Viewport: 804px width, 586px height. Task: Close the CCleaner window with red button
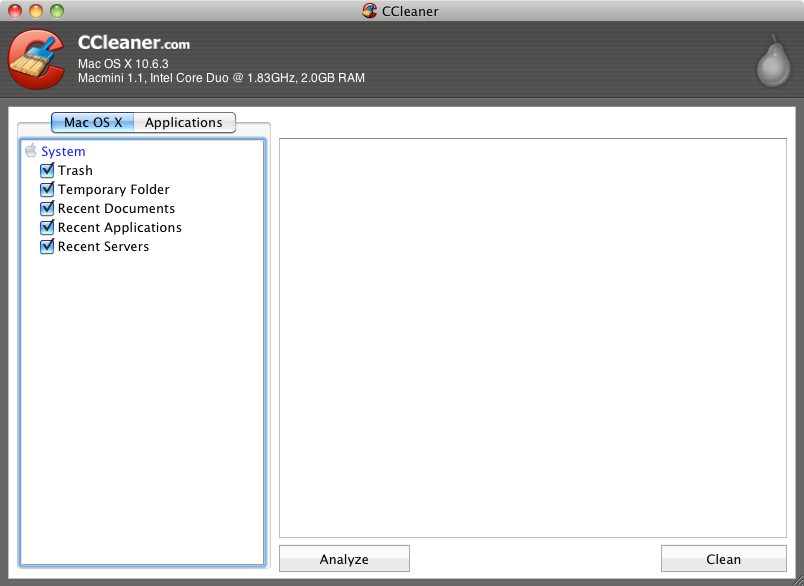coord(14,11)
